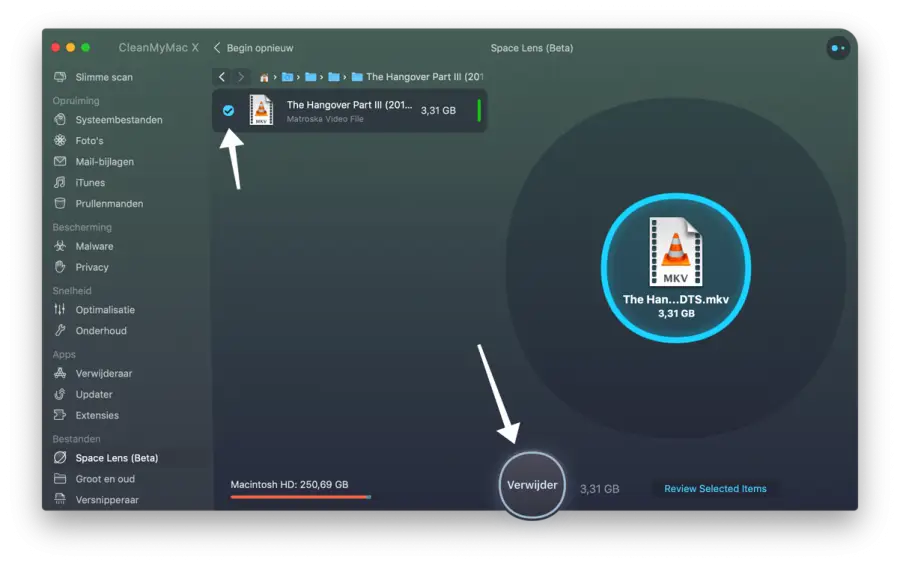Click the Foto's flower icon

[60, 140]
